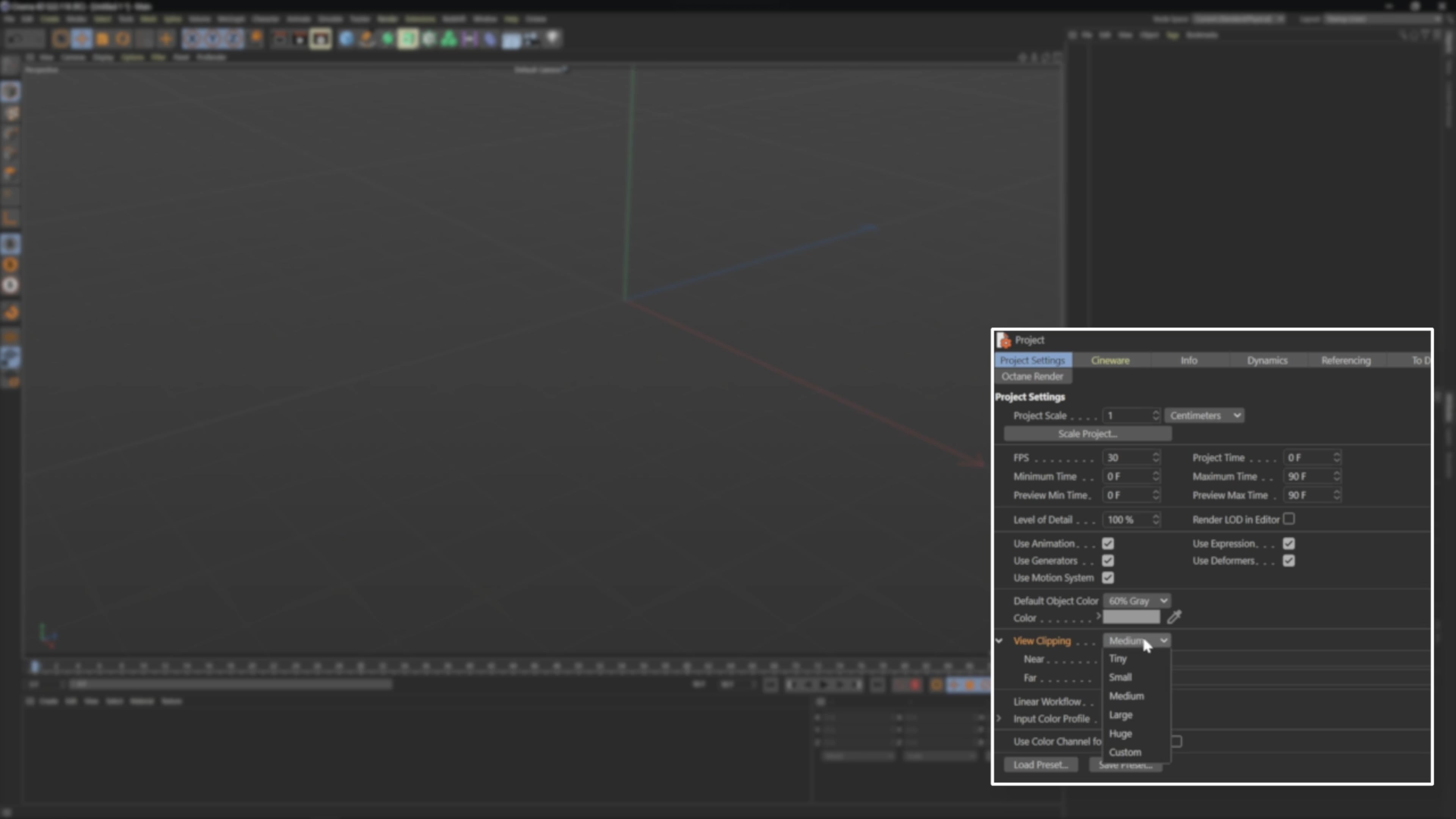Click the Color swatch
The image size is (1456, 819).
[x=1131, y=617]
